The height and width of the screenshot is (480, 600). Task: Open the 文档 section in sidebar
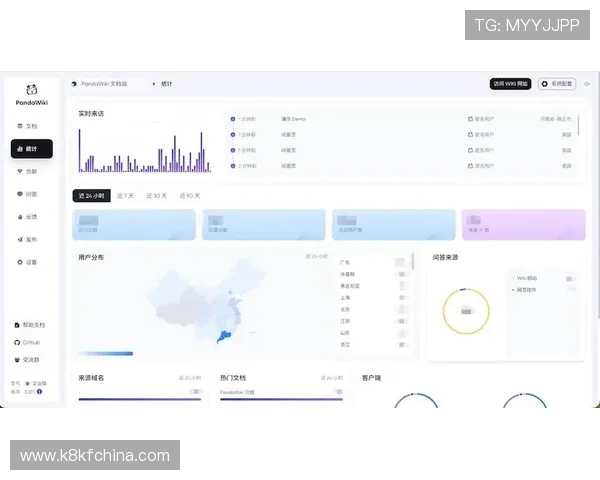(x=28, y=126)
